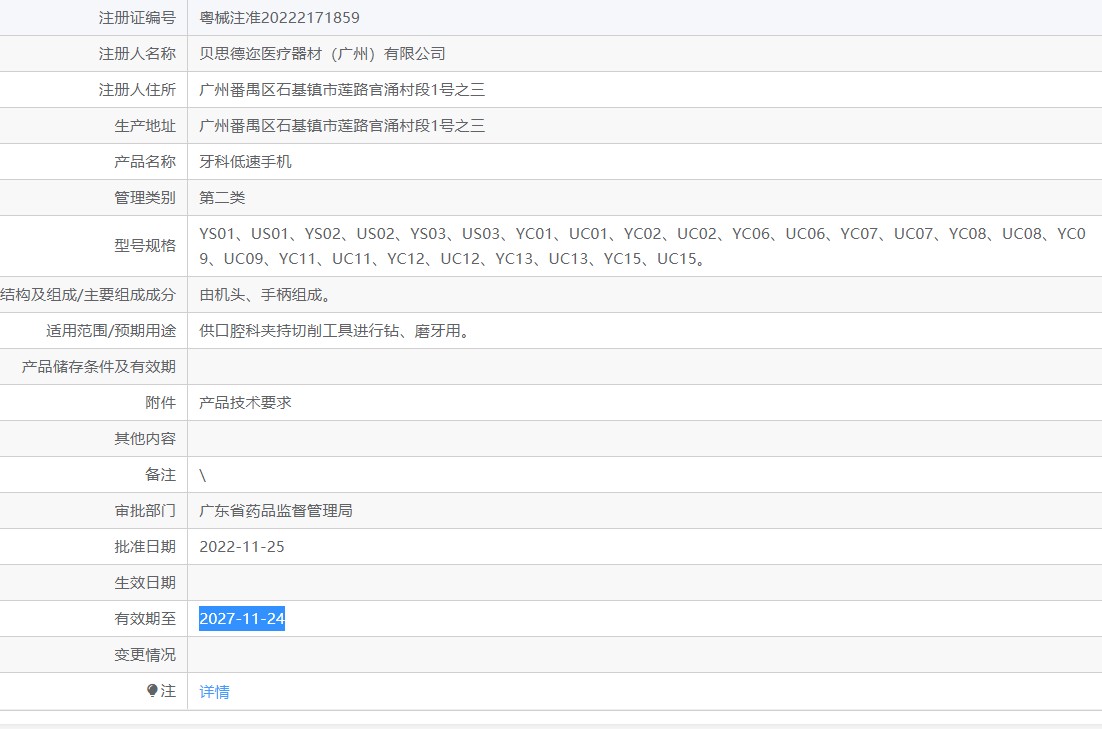This screenshot has width=1102, height=729.
Task: Click the attachment value 产品技术要求
Action: pos(245,403)
